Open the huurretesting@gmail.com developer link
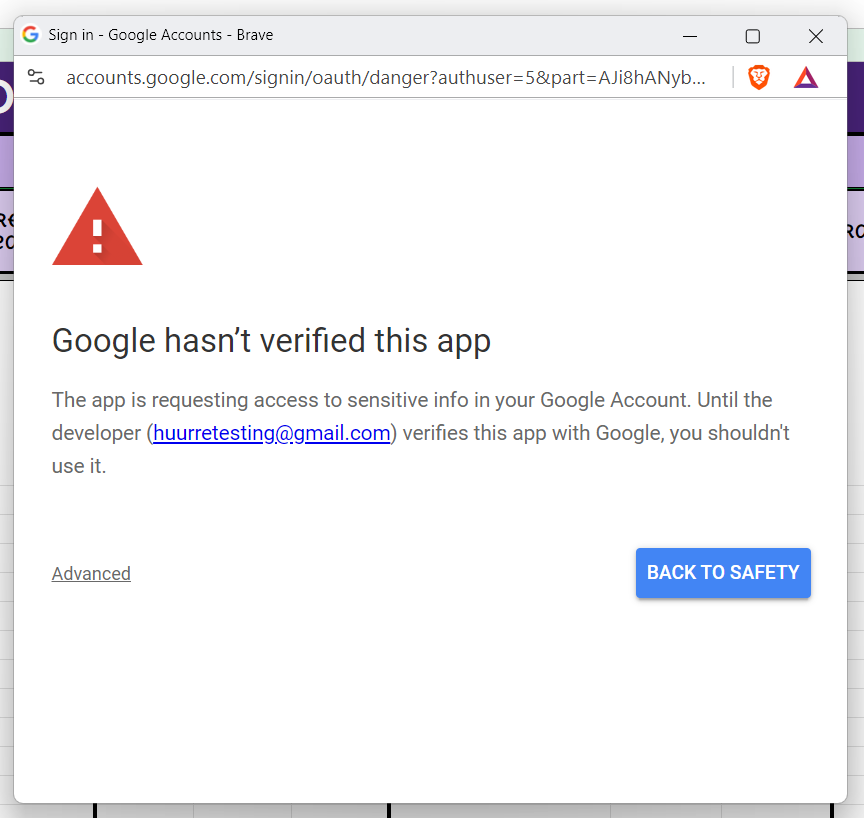Screen dimensions: 864x818 pyautogui.click(x=272, y=433)
